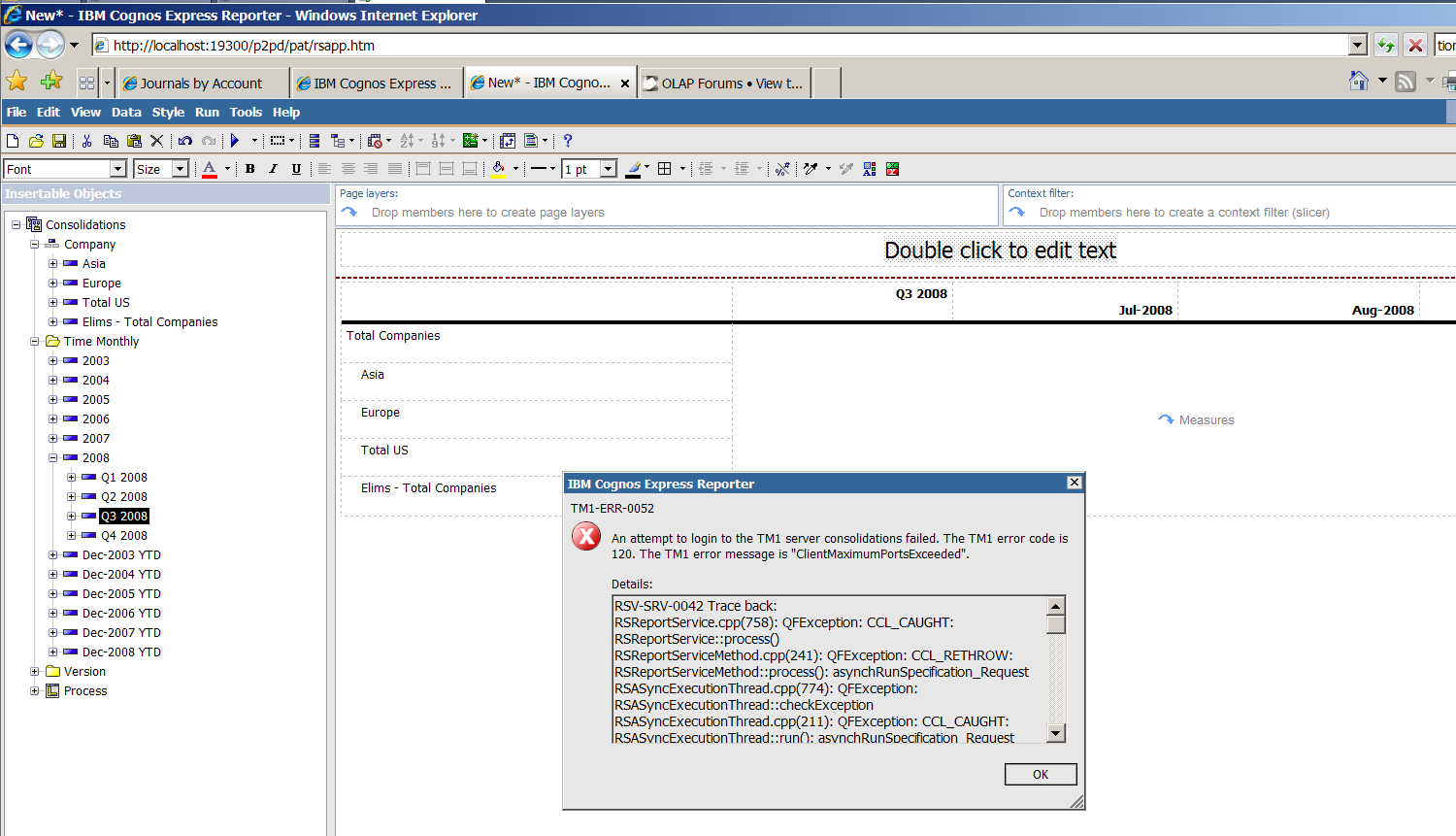Expand the Dec-2008 YTD node

pyautogui.click(x=52, y=652)
